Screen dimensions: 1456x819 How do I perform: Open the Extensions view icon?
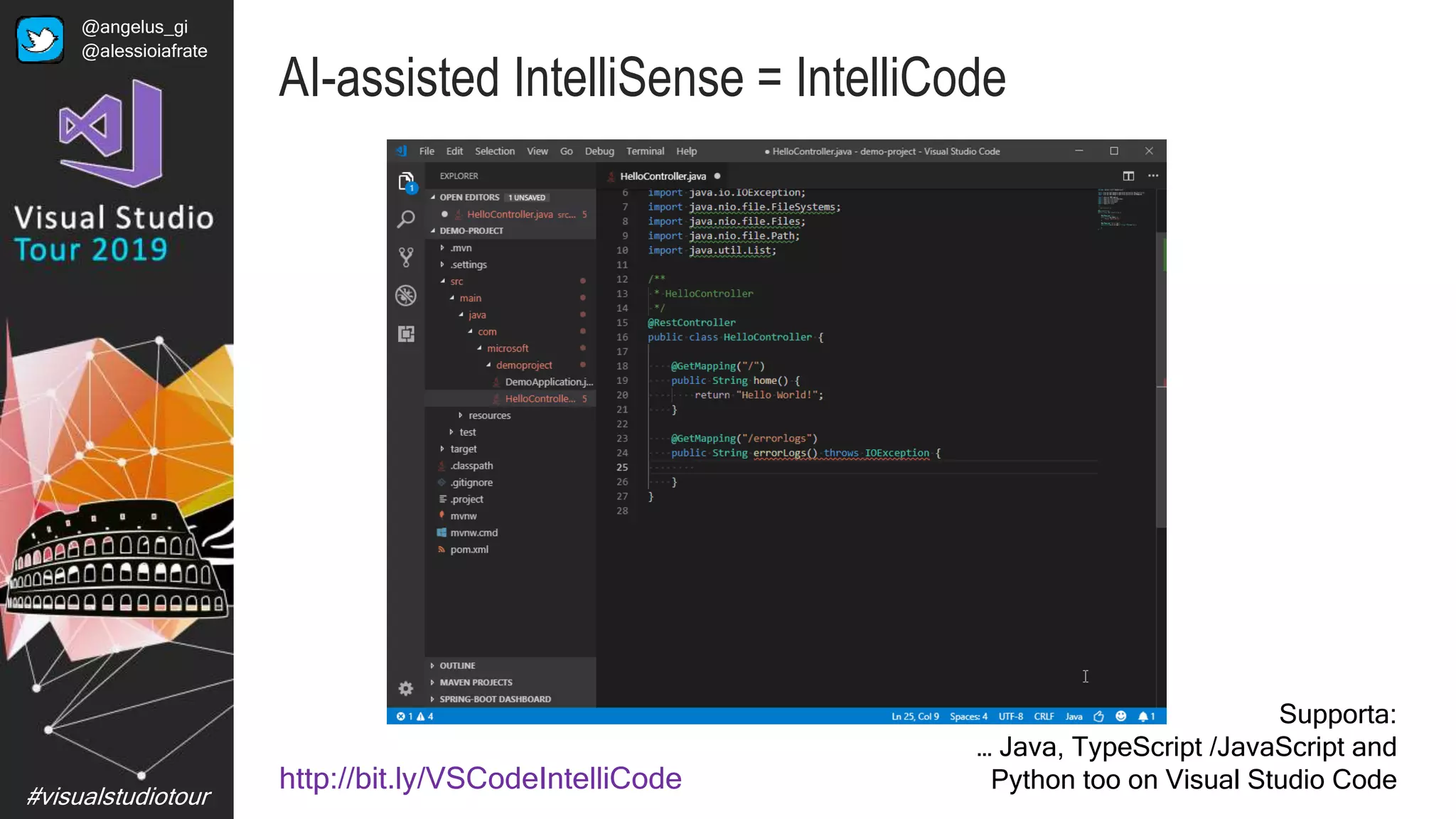[x=406, y=334]
